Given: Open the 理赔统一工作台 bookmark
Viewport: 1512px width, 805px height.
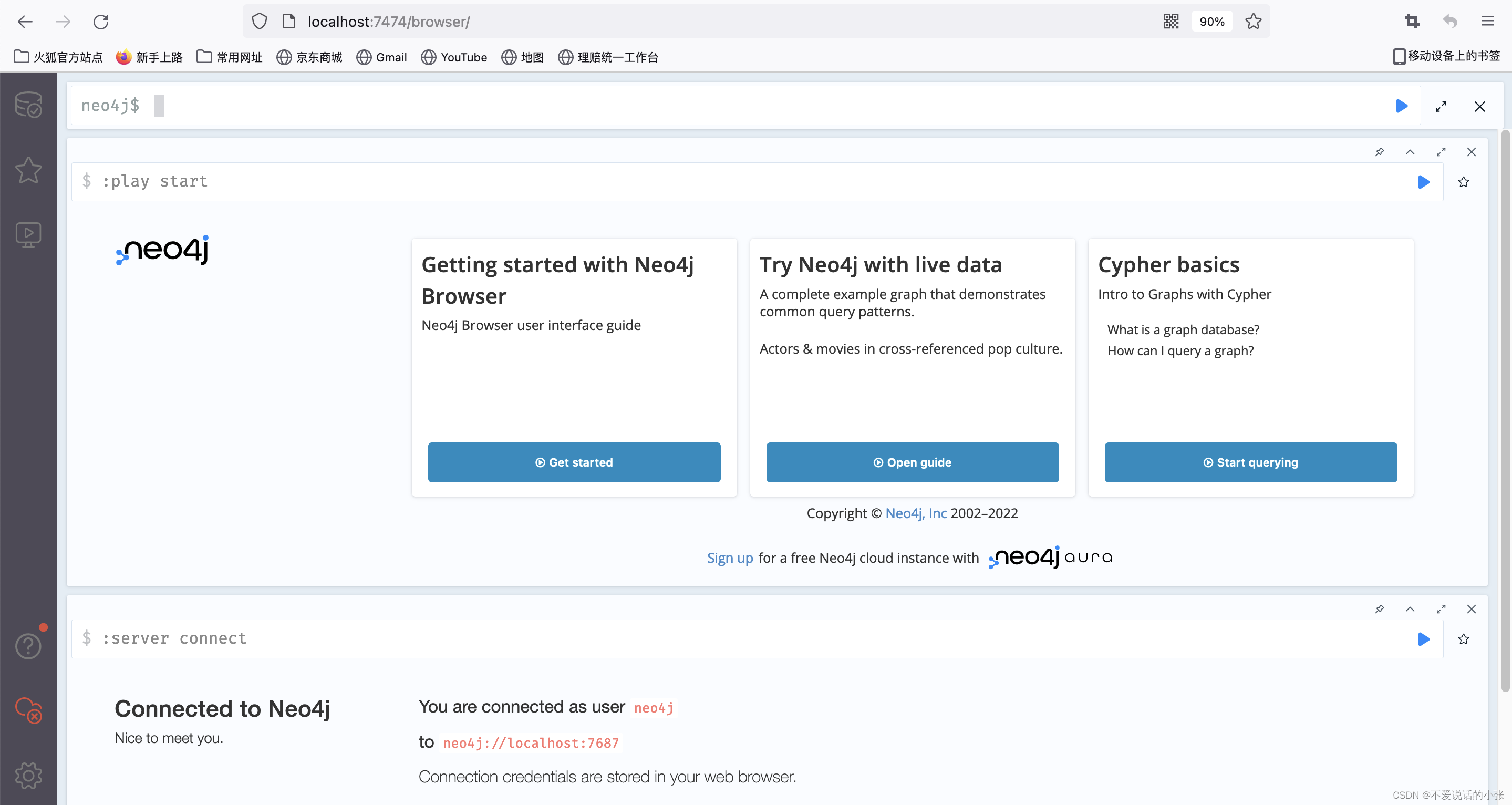Looking at the screenshot, I should pyautogui.click(x=607, y=57).
